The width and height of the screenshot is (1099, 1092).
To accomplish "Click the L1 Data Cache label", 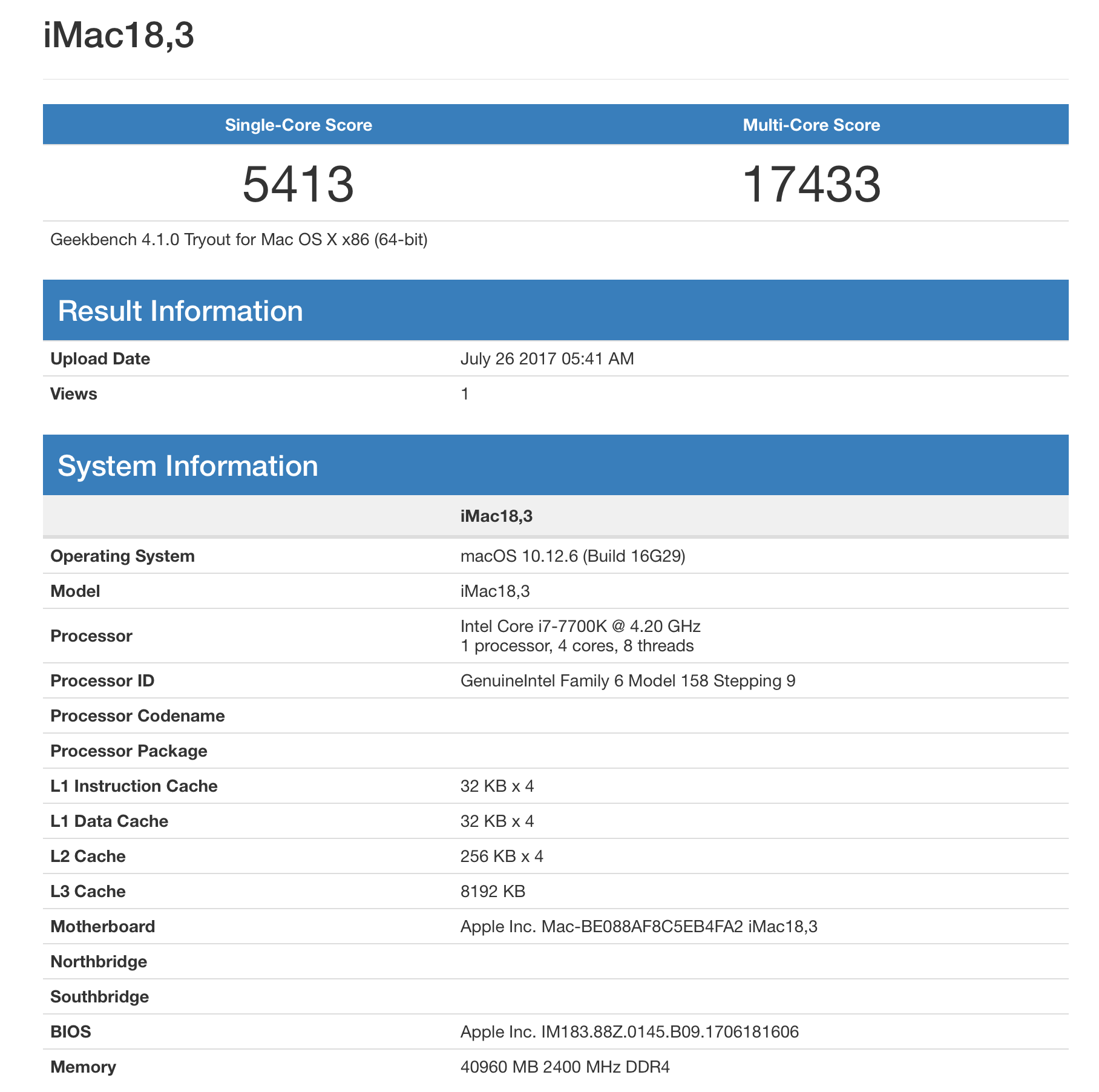I will 110,821.
